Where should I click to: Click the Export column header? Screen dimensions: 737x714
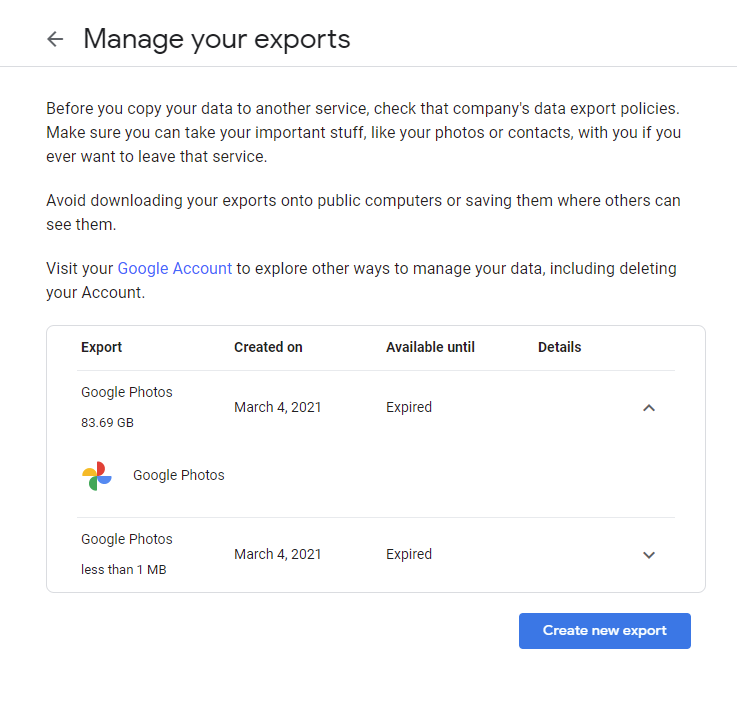[x=101, y=348]
